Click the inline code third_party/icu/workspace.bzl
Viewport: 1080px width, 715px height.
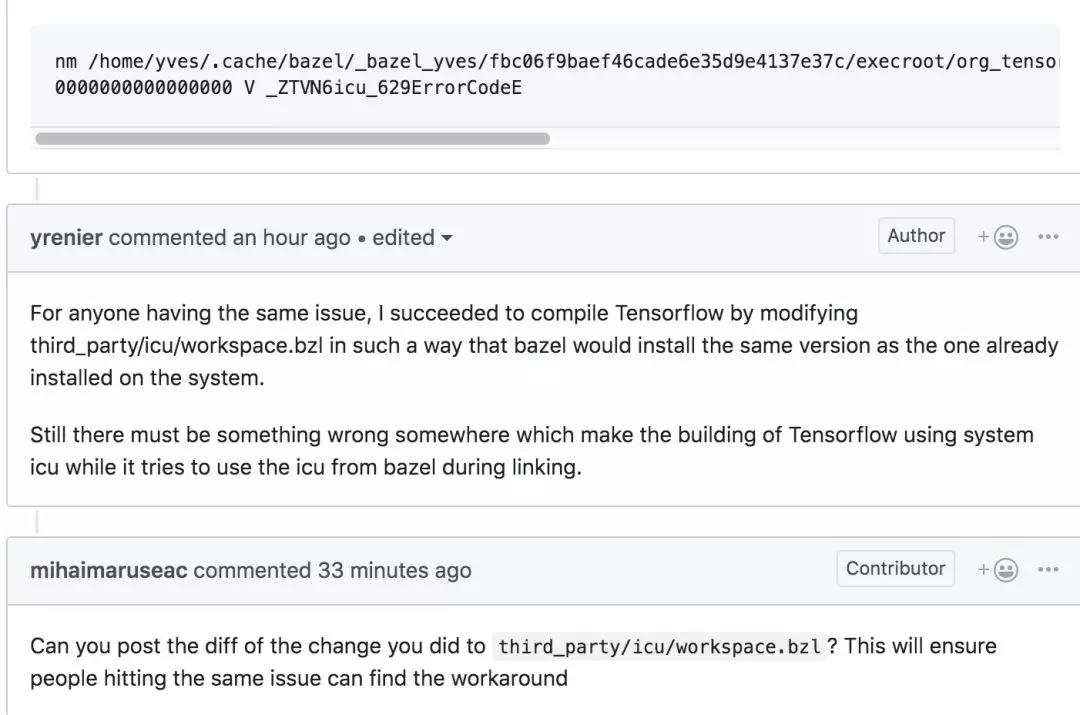(659, 646)
